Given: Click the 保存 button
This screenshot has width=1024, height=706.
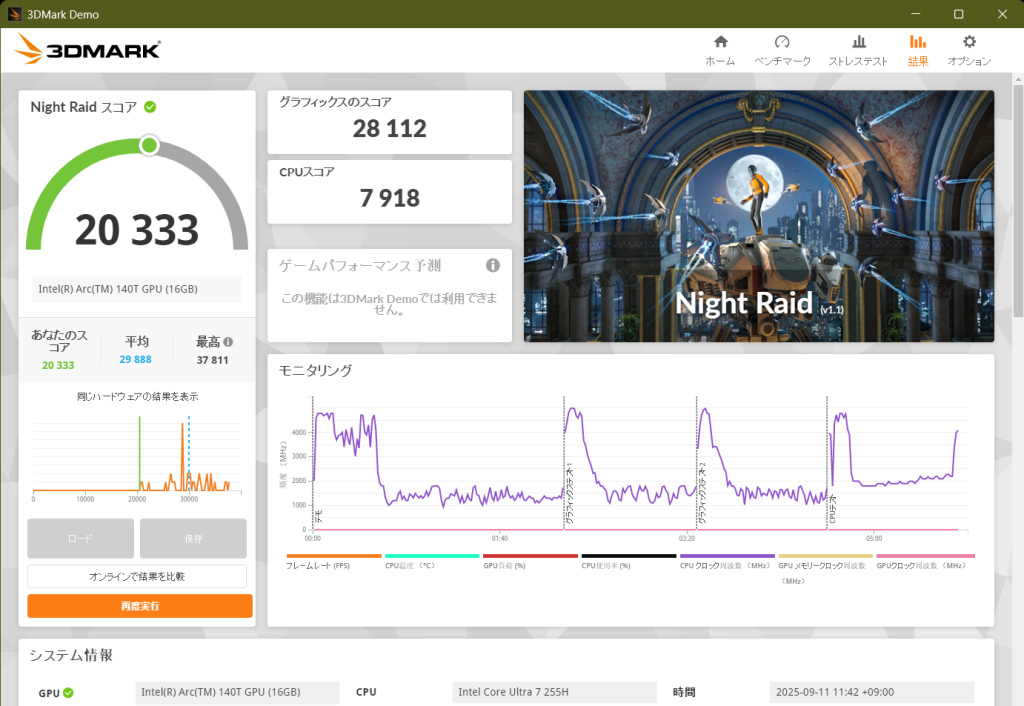Looking at the screenshot, I should (x=193, y=538).
